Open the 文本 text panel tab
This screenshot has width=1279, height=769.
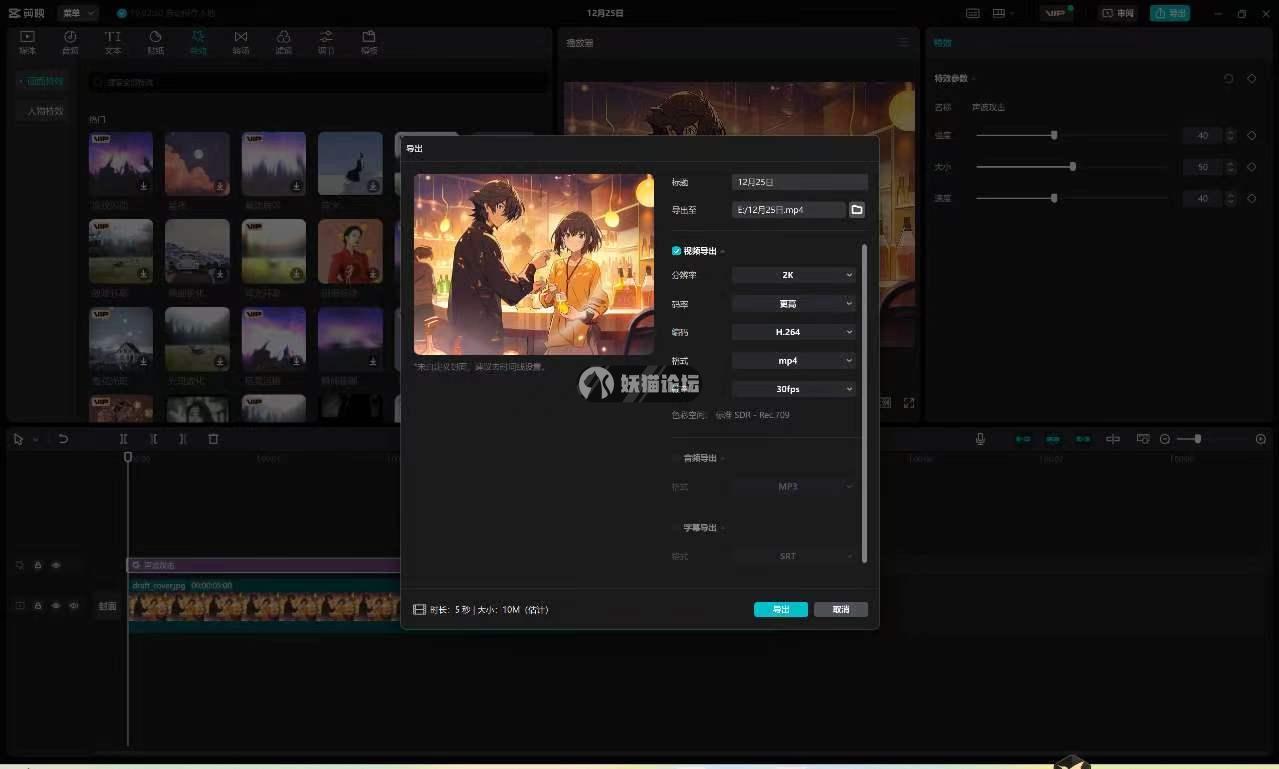(x=113, y=42)
